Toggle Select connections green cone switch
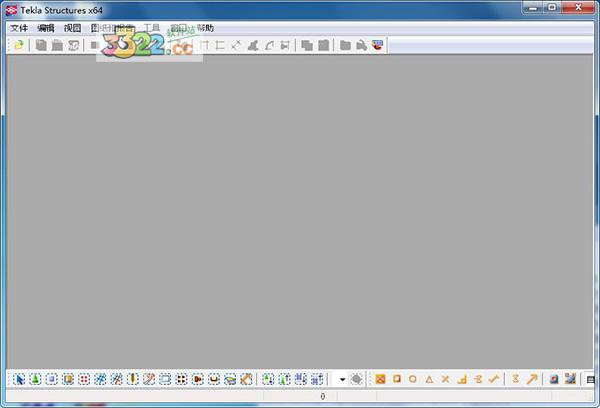The width and height of the screenshot is (600, 408). pos(35,379)
